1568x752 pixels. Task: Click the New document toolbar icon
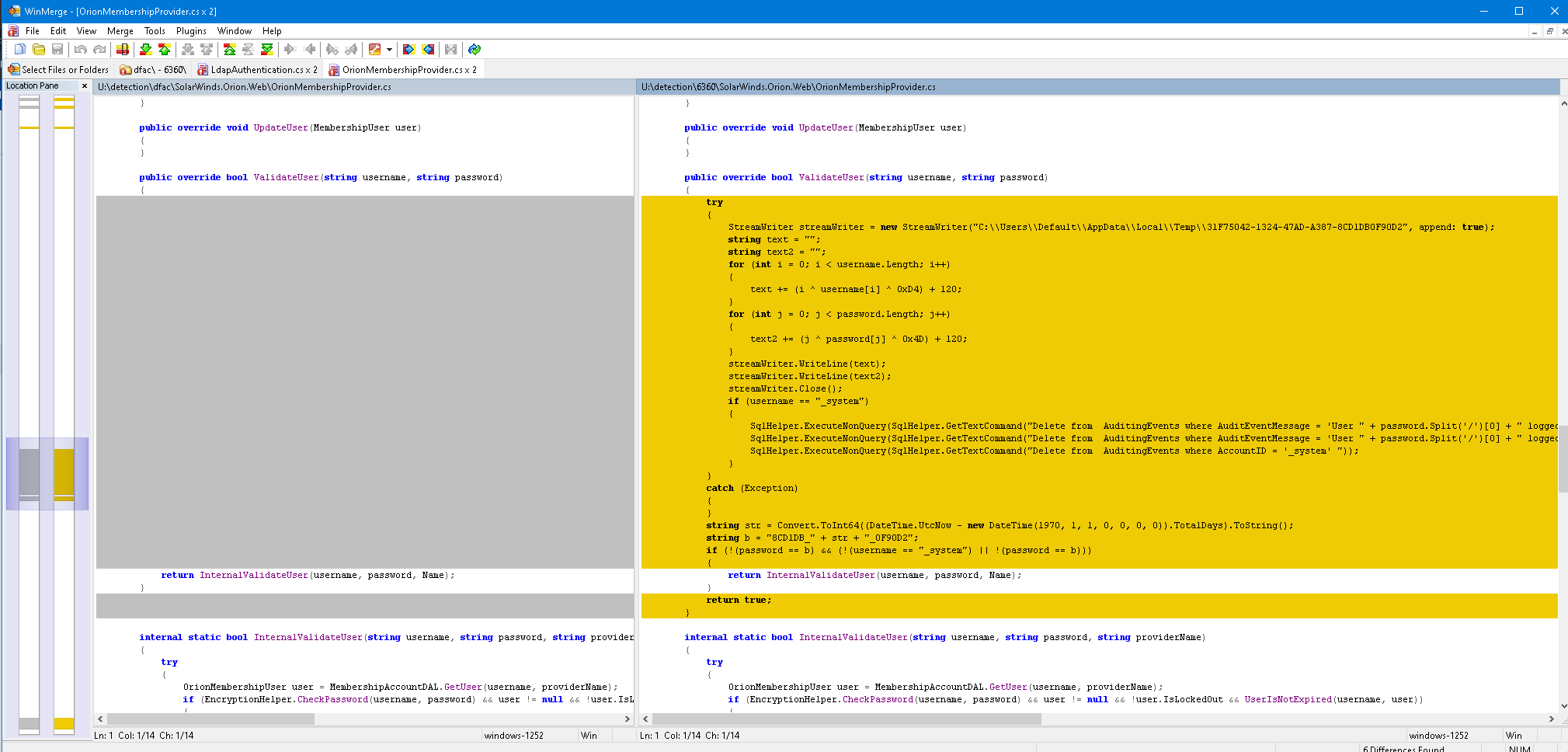coord(20,50)
